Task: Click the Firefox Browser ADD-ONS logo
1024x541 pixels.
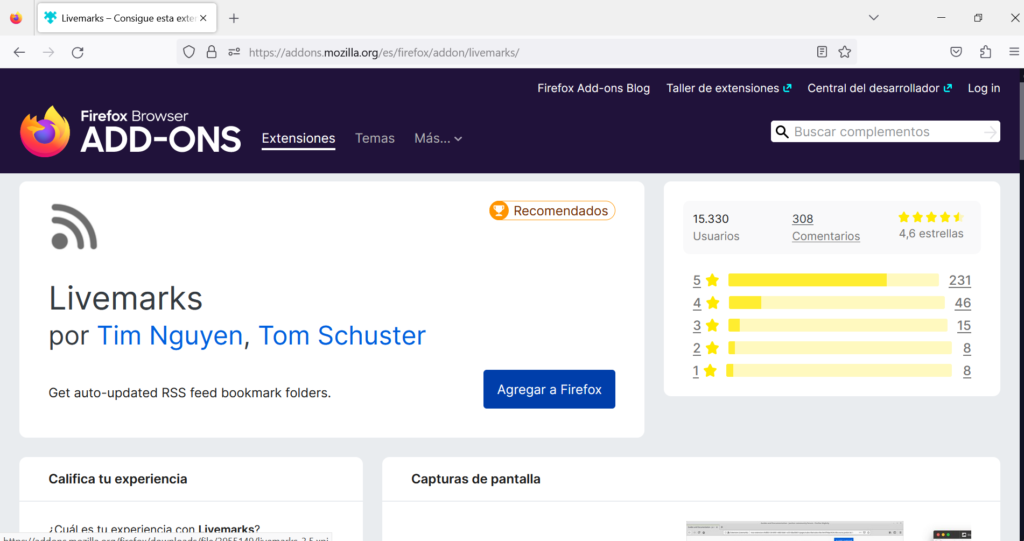Action: pyautogui.click(x=131, y=131)
